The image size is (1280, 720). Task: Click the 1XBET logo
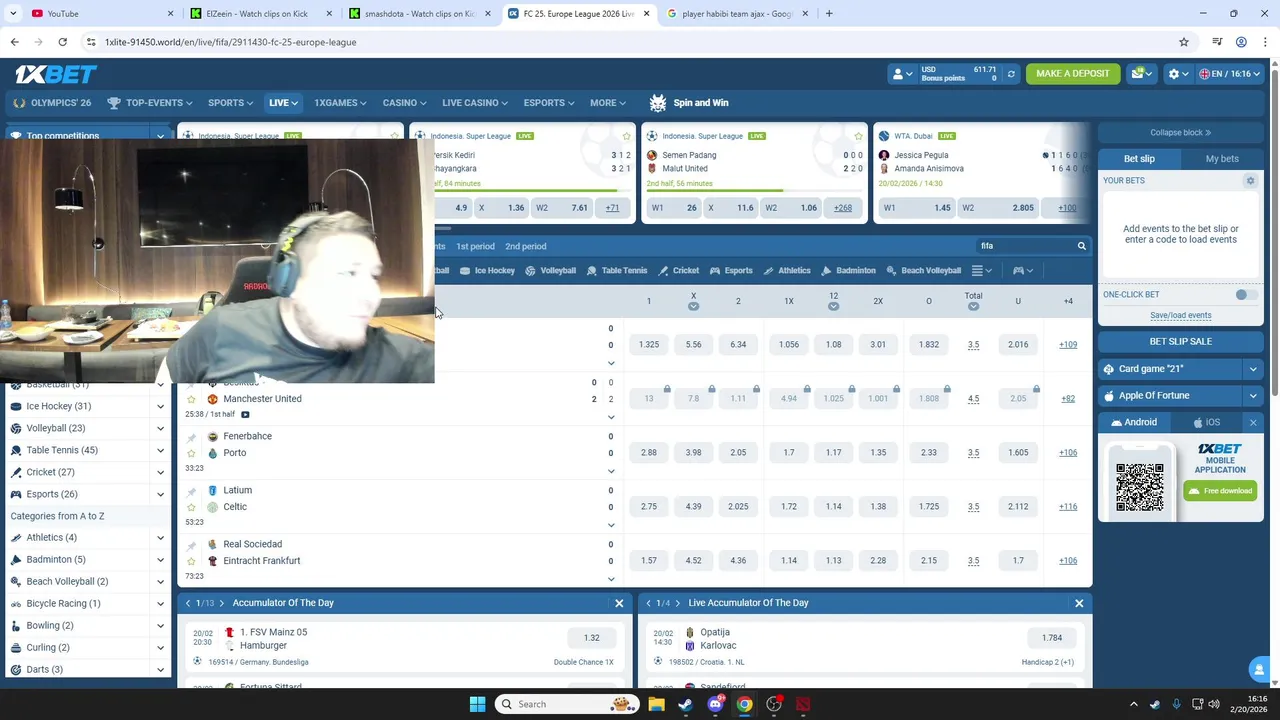pos(55,74)
